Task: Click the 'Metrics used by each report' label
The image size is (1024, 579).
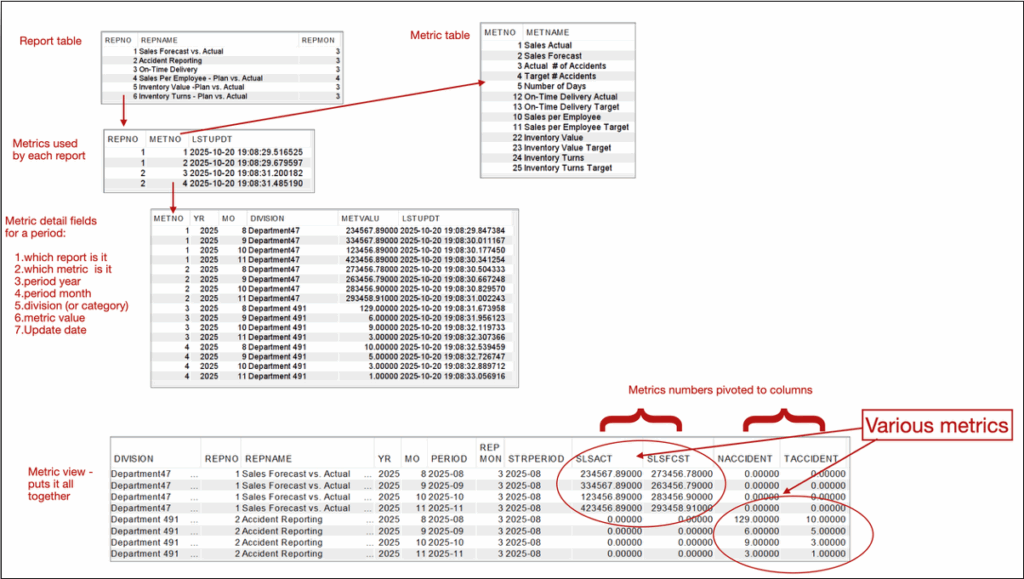Action: click(49, 149)
